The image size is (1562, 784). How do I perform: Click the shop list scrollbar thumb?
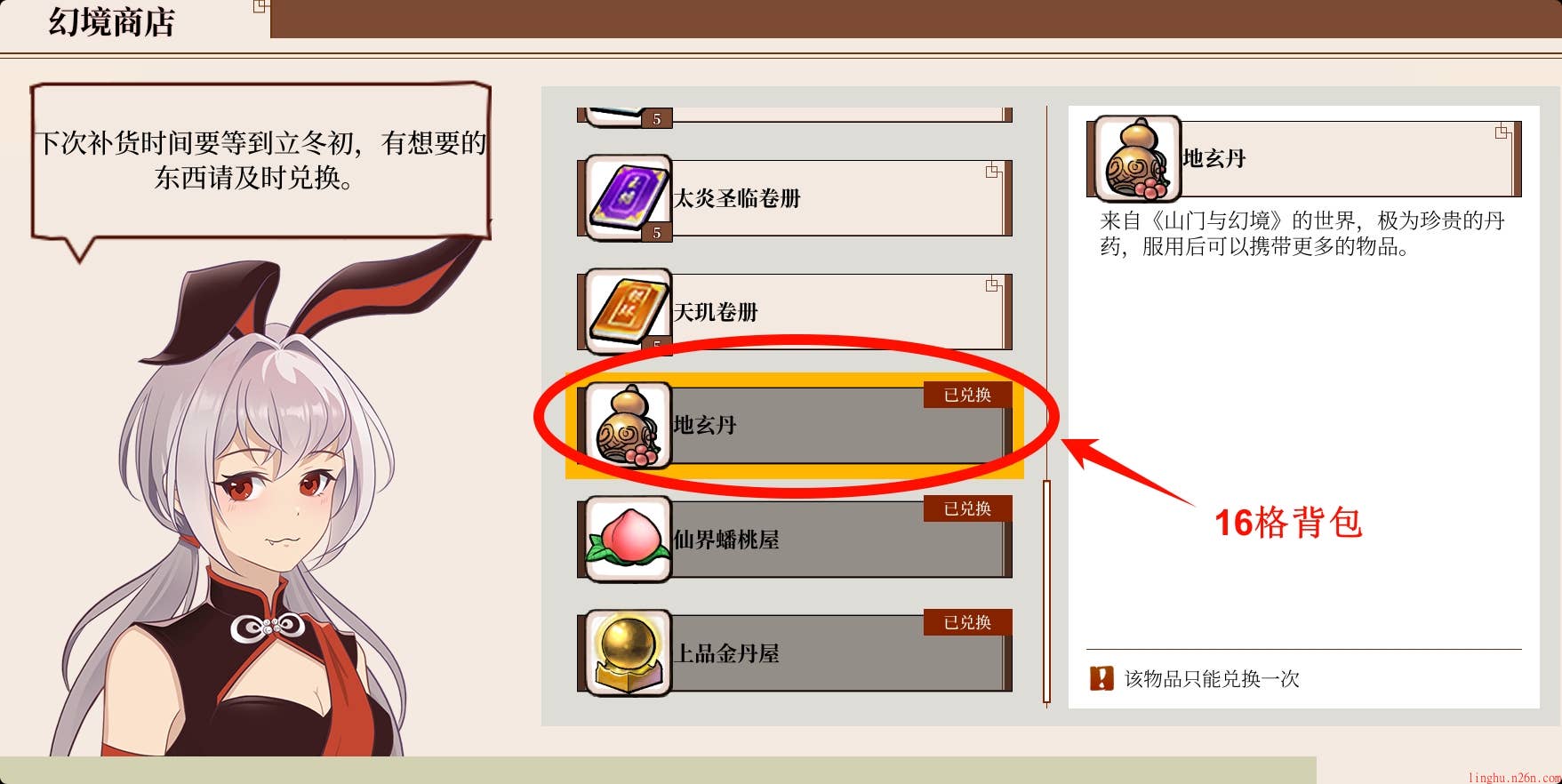1046,591
